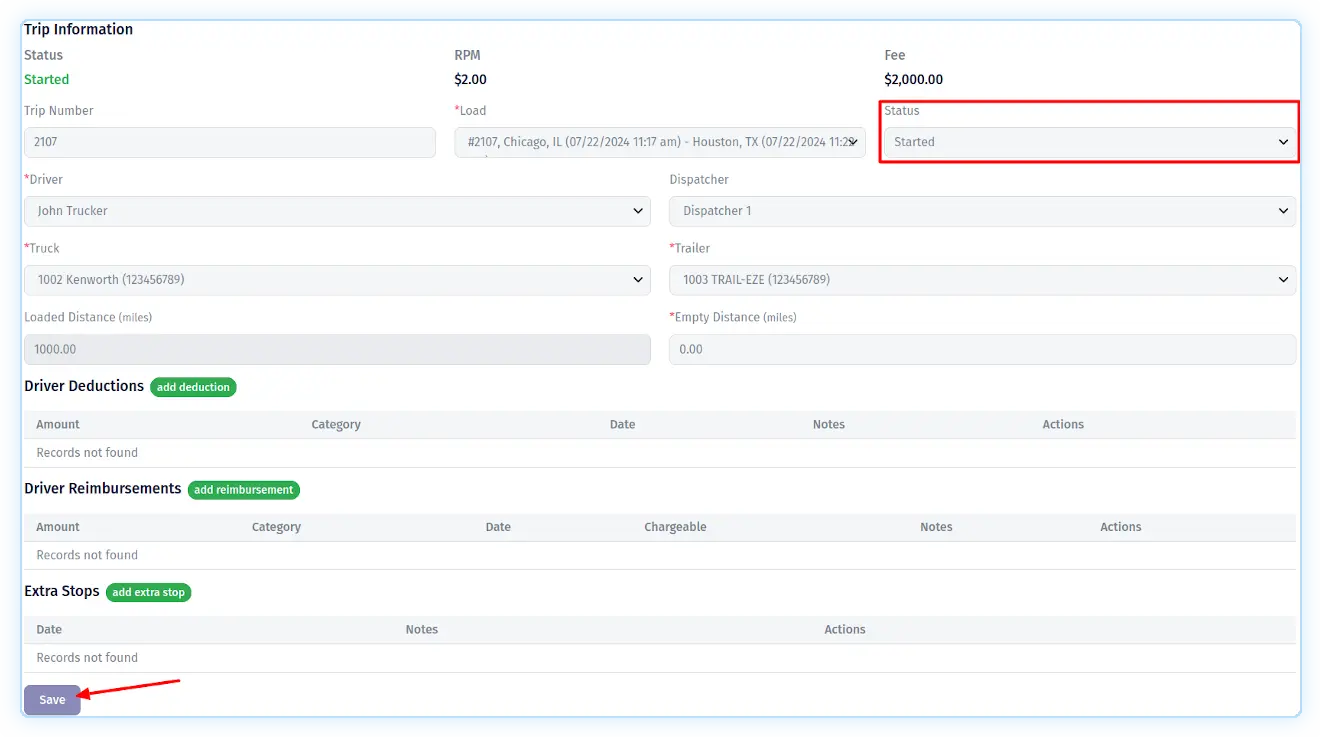Click Chargeable header in Driver Reimbursements table
This screenshot has width=1320, height=737.
tap(675, 527)
